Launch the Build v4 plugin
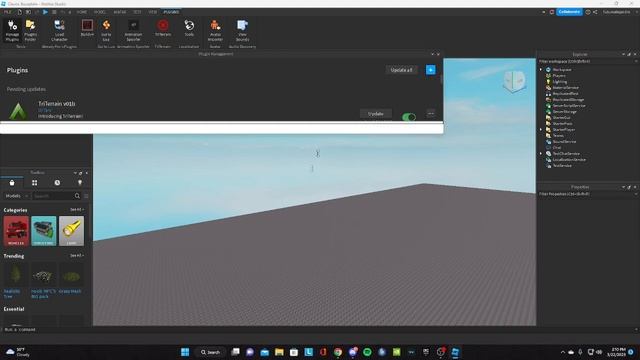Viewport: 640px width, 360px height. (x=87, y=29)
